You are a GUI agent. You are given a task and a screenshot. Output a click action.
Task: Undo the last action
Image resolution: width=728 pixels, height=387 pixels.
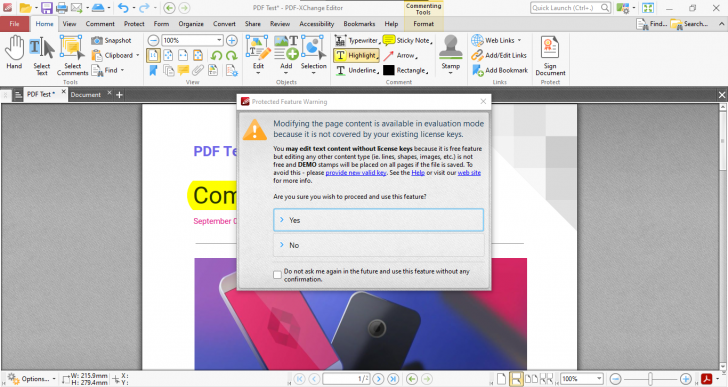123,7
